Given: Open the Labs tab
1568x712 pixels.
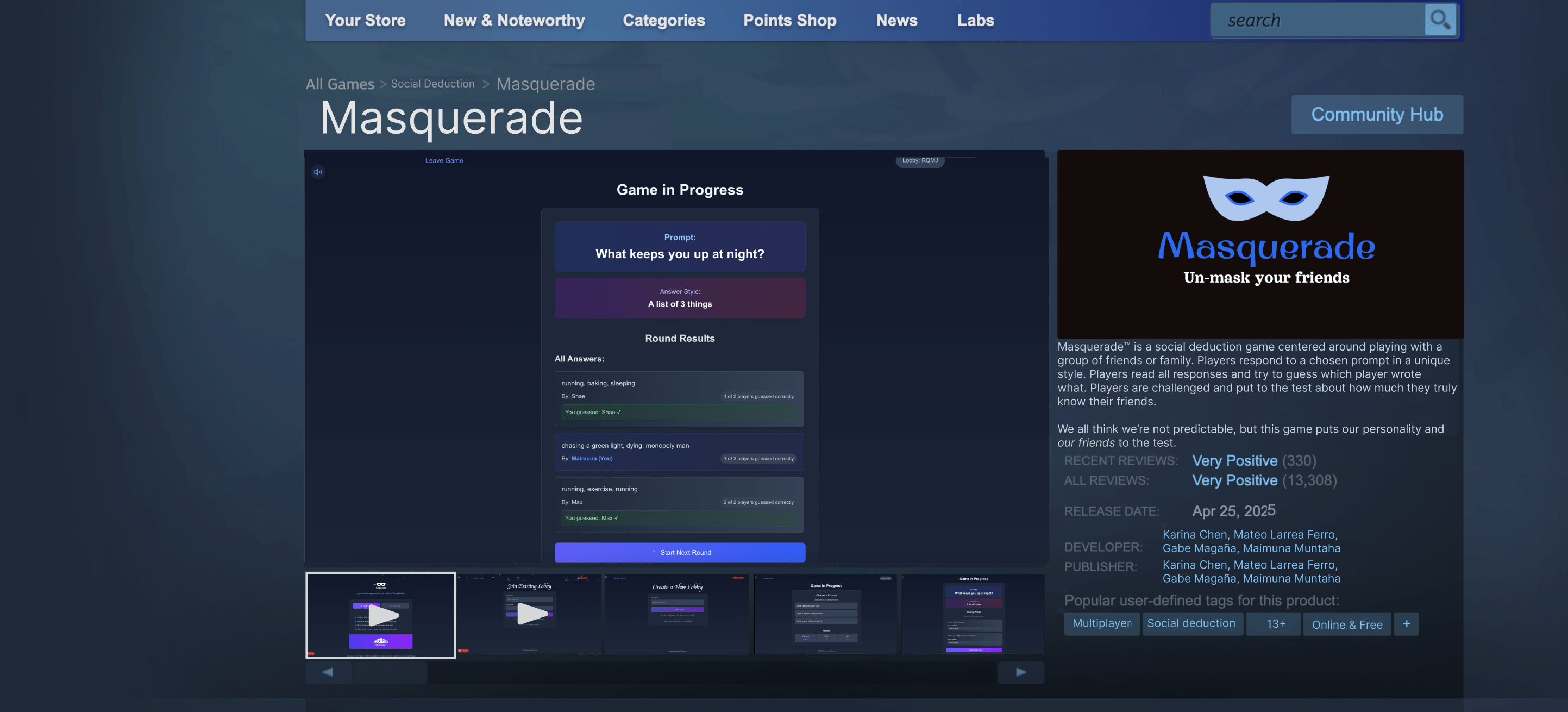Looking at the screenshot, I should pos(975,20).
